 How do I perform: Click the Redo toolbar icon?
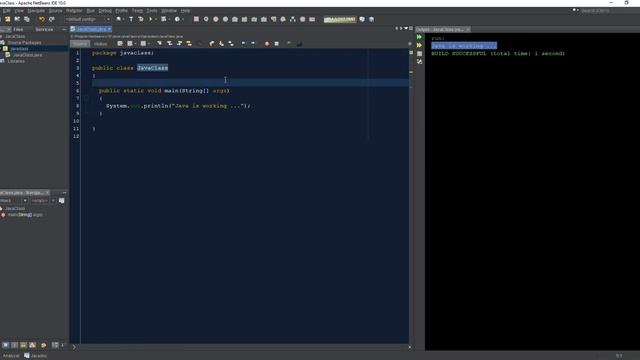pyautogui.click(x=51, y=19)
